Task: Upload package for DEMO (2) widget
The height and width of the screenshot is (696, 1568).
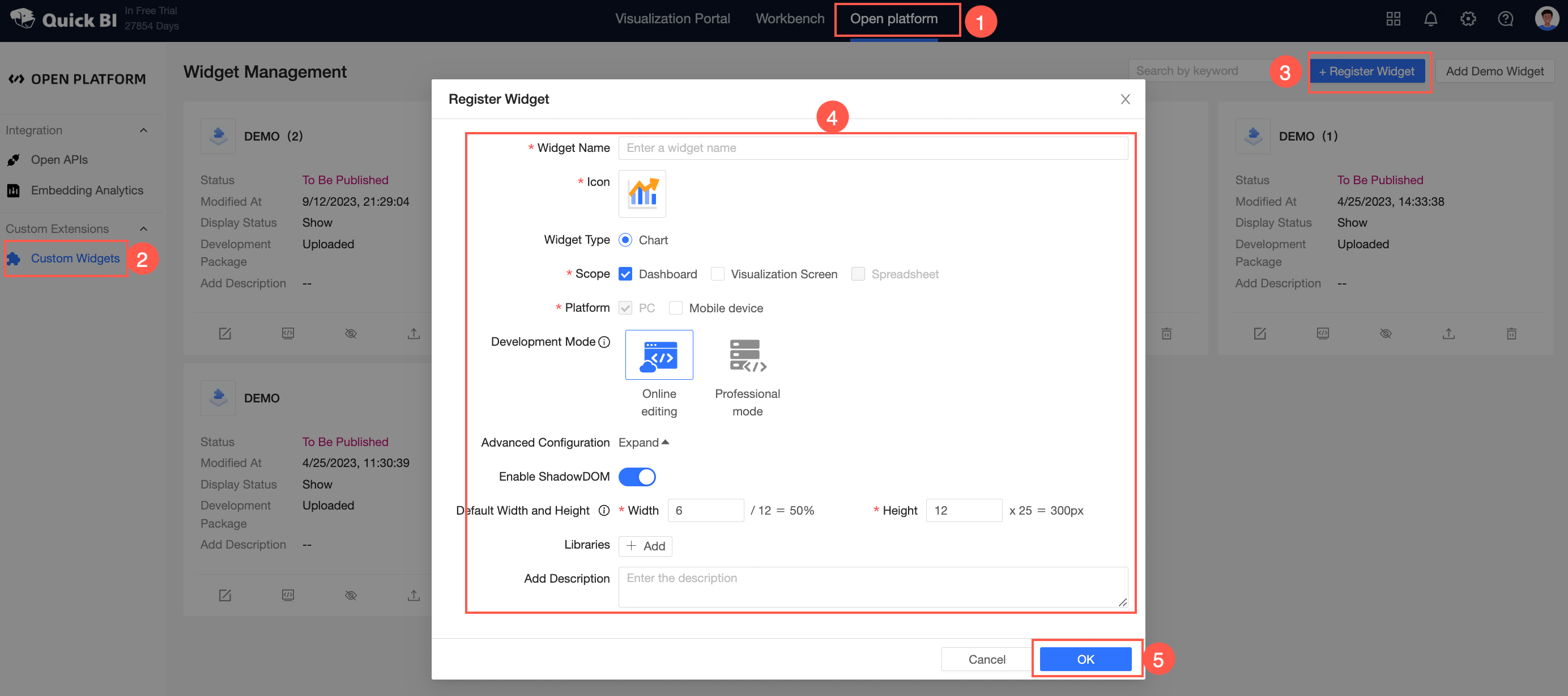Action: [x=414, y=334]
